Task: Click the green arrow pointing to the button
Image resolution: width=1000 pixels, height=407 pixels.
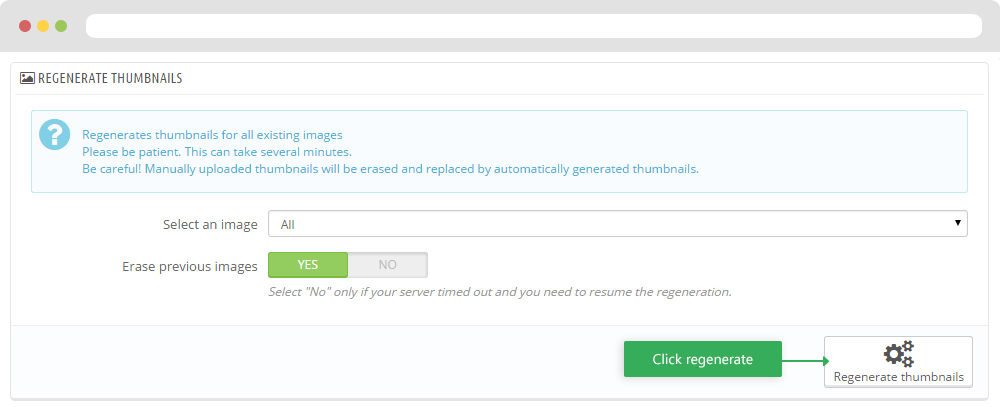Action: tap(804, 360)
